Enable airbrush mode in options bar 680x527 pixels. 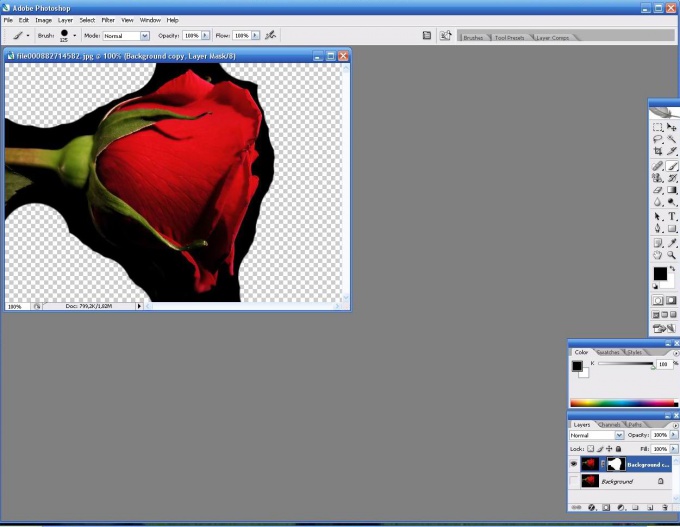(270, 35)
